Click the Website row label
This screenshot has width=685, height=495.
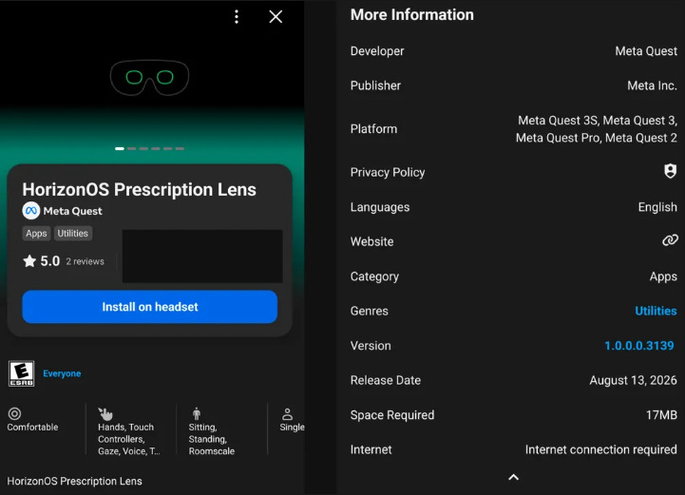click(372, 242)
